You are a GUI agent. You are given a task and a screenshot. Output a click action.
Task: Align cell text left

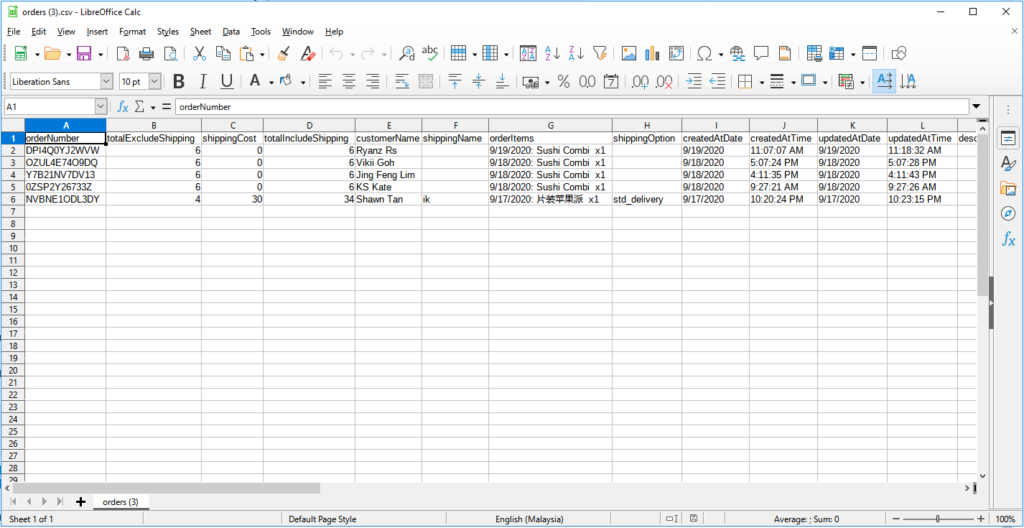point(325,82)
